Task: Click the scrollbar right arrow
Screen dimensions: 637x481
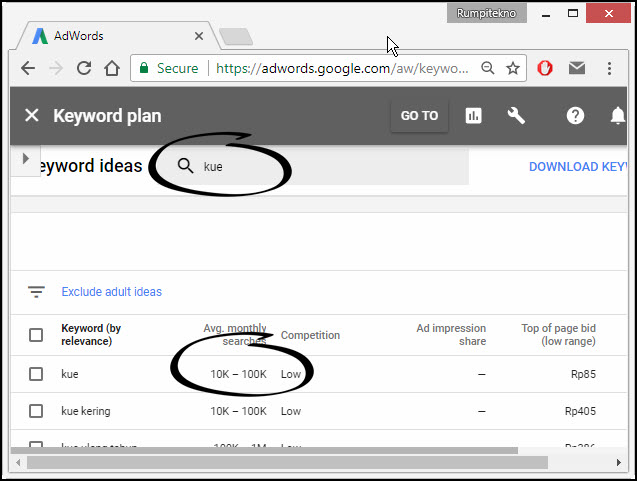Action: coord(618,462)
